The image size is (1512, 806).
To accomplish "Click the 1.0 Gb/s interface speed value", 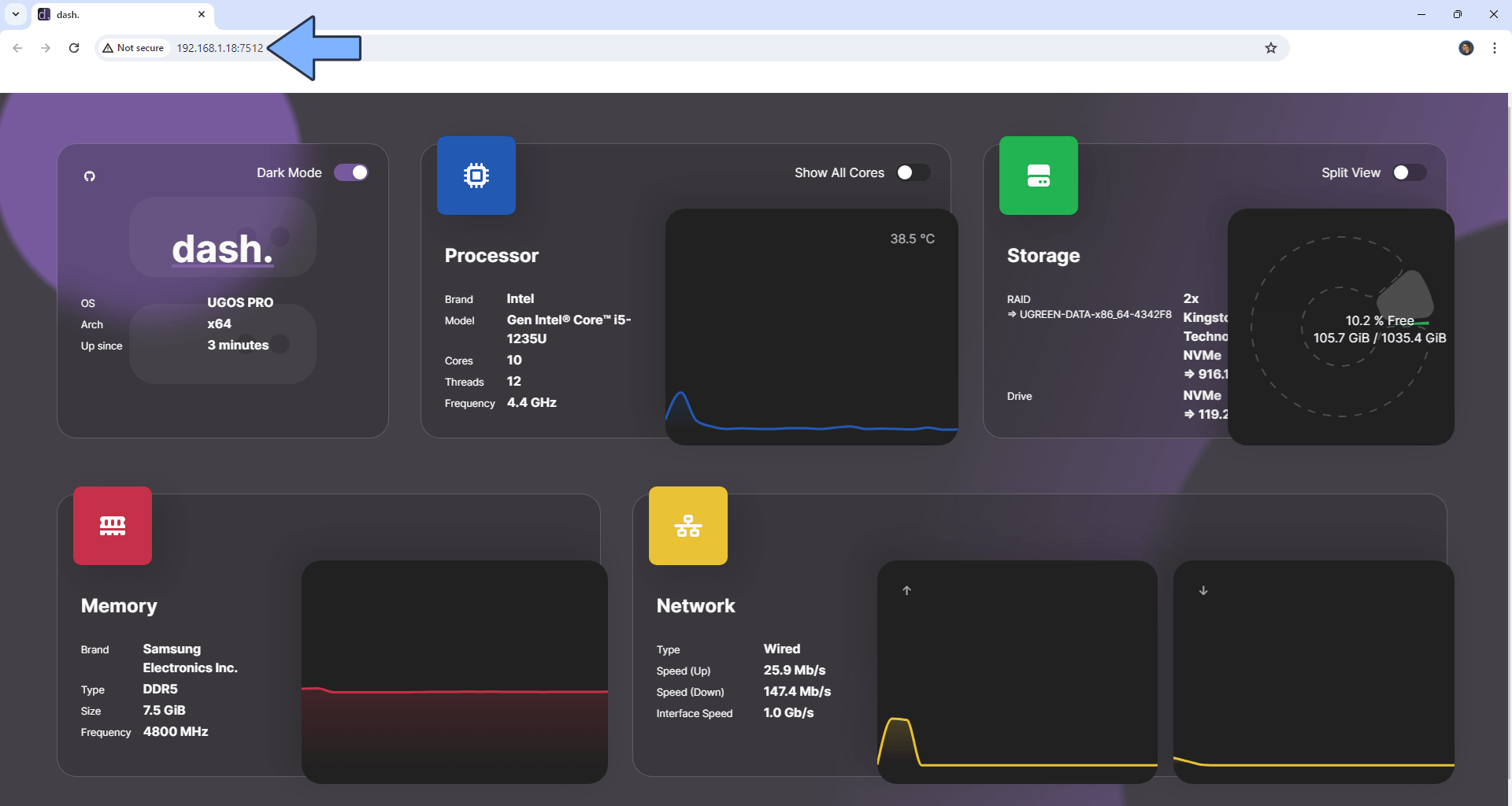I will pos(788,712).
